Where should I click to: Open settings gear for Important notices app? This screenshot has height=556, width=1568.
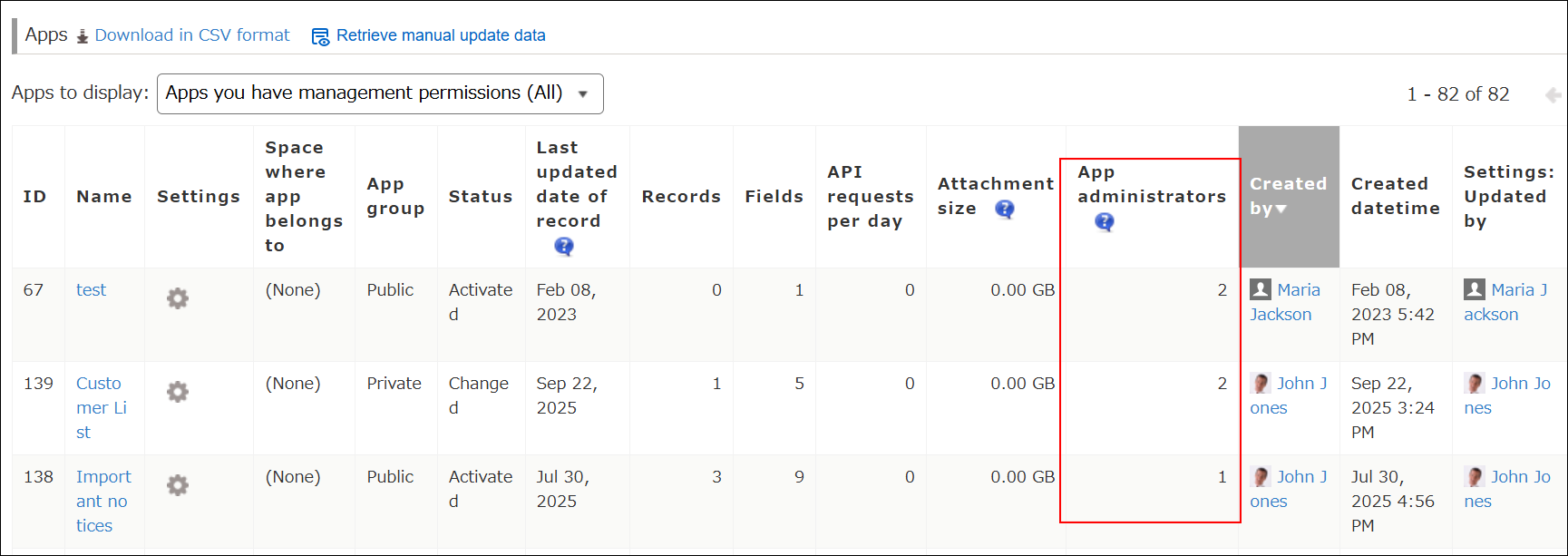point(178,485)
